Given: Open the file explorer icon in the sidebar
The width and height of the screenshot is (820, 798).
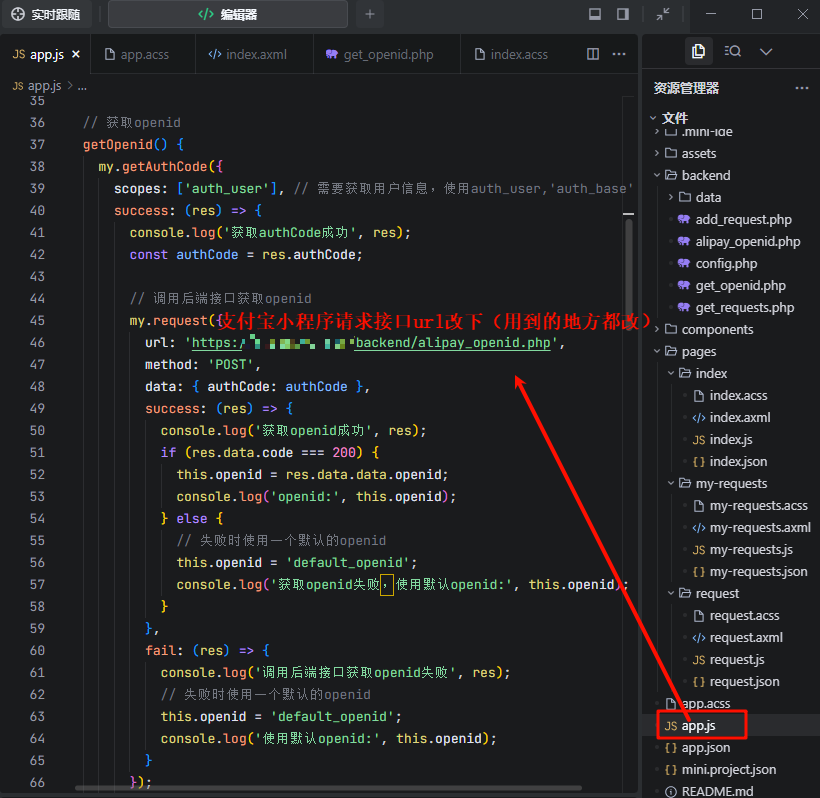Looking at the screenshot, I should click(x=698, y=51).
